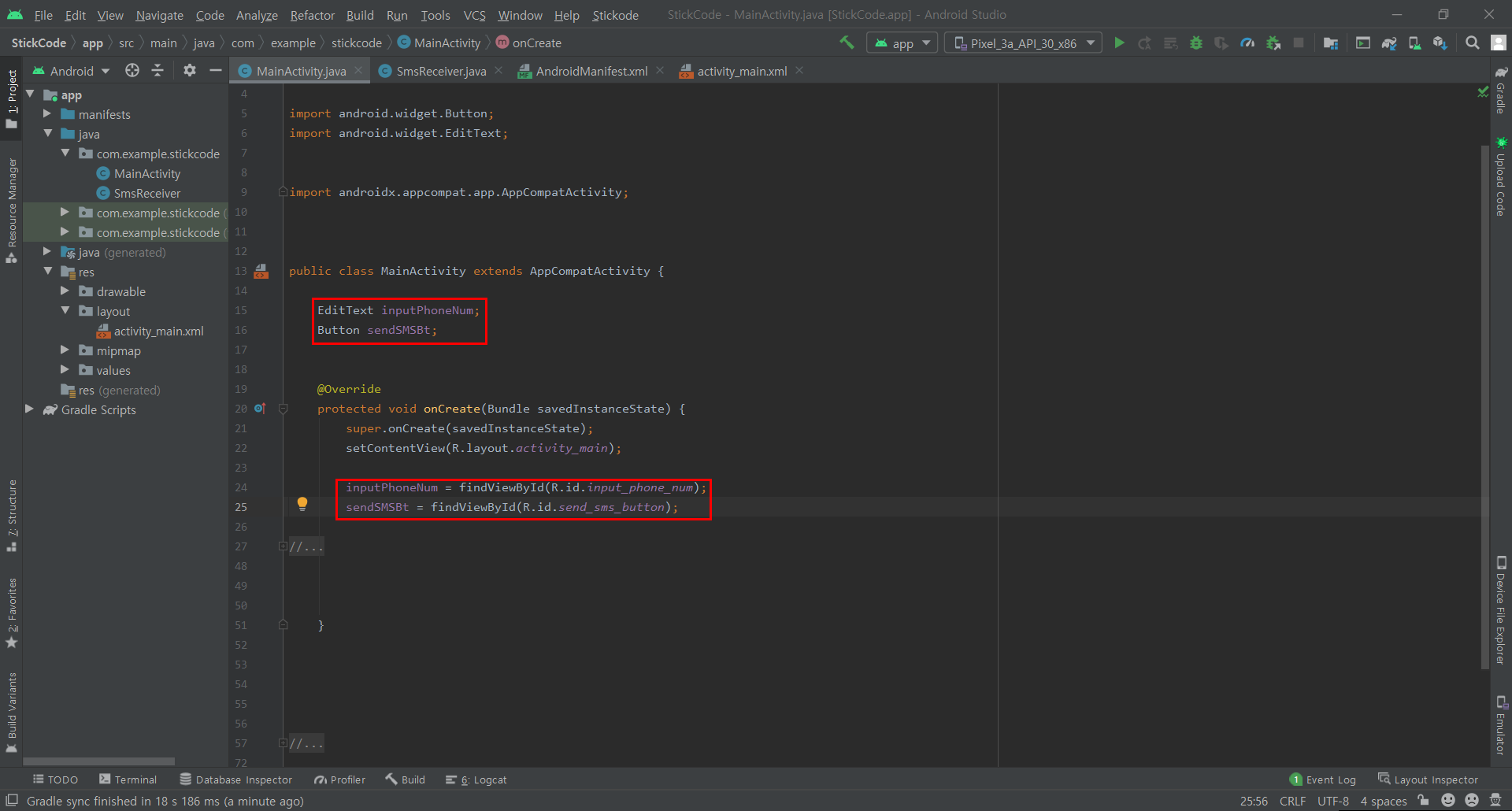Screen dimensions: 1512x811
Task: Click the Apply Code Changes icon
Action: 1171,43
